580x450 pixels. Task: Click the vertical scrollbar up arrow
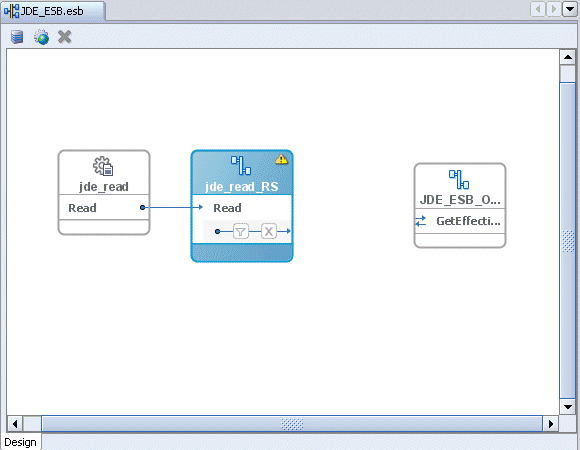568,57
